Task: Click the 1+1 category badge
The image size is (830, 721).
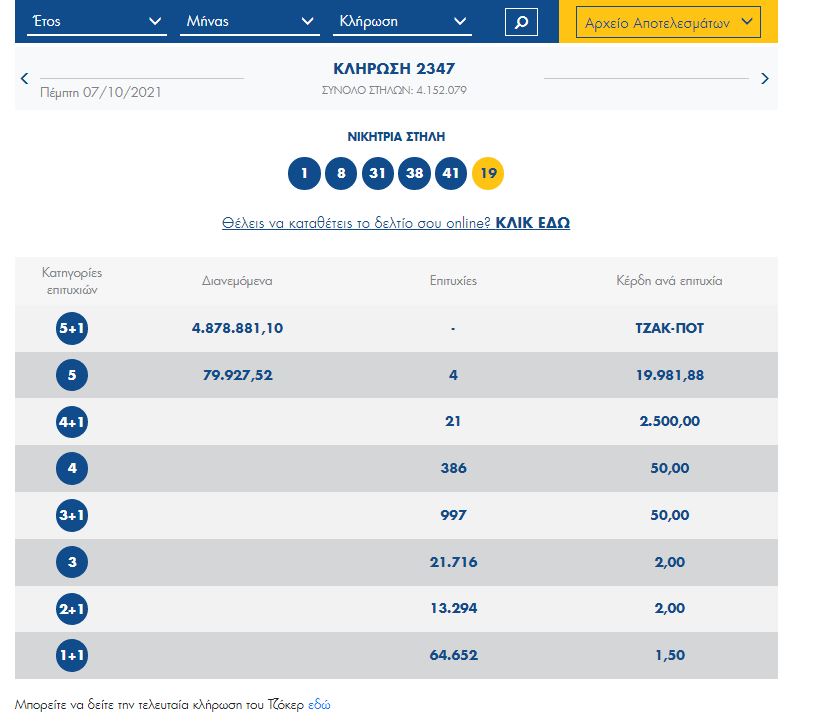Action: pos(72,656)
